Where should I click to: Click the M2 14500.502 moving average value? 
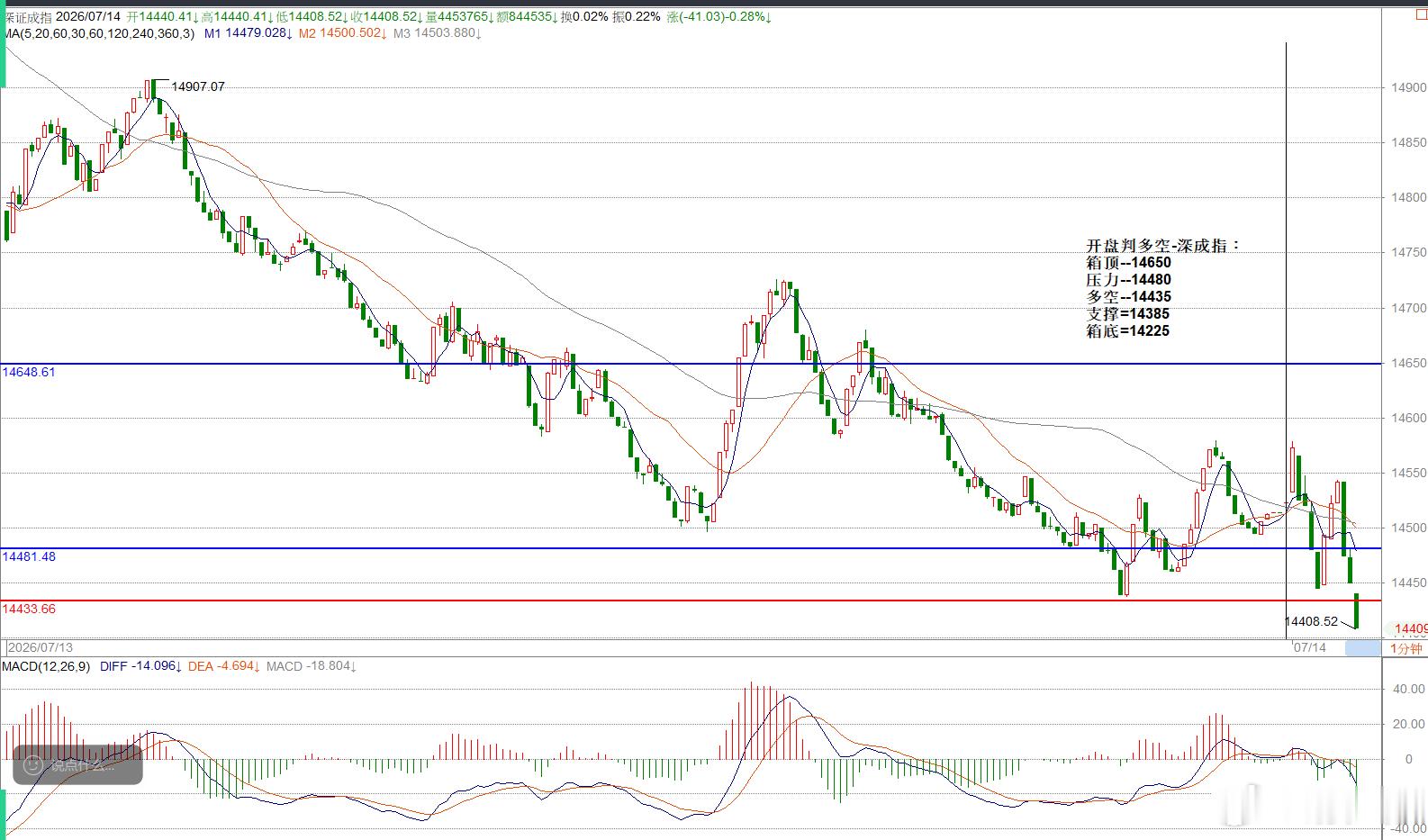343,33
